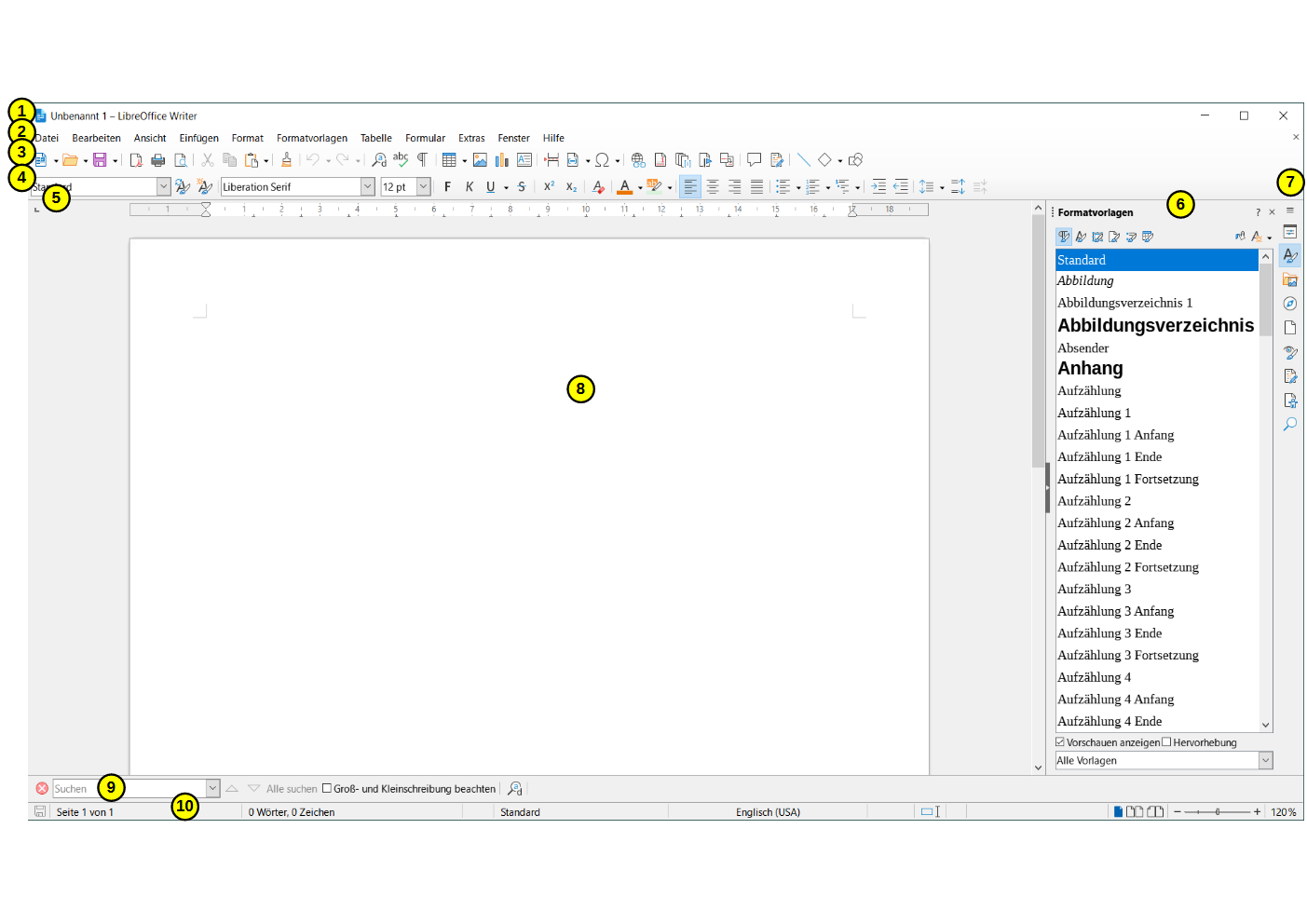Screen dimensions: 1307x924
Task: Open the paragraph style dropdown
Action: tap(164, 187)
